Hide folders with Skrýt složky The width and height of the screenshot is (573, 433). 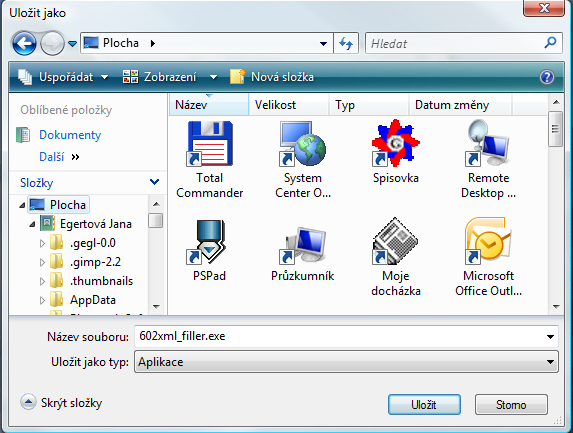coord(61,403)
